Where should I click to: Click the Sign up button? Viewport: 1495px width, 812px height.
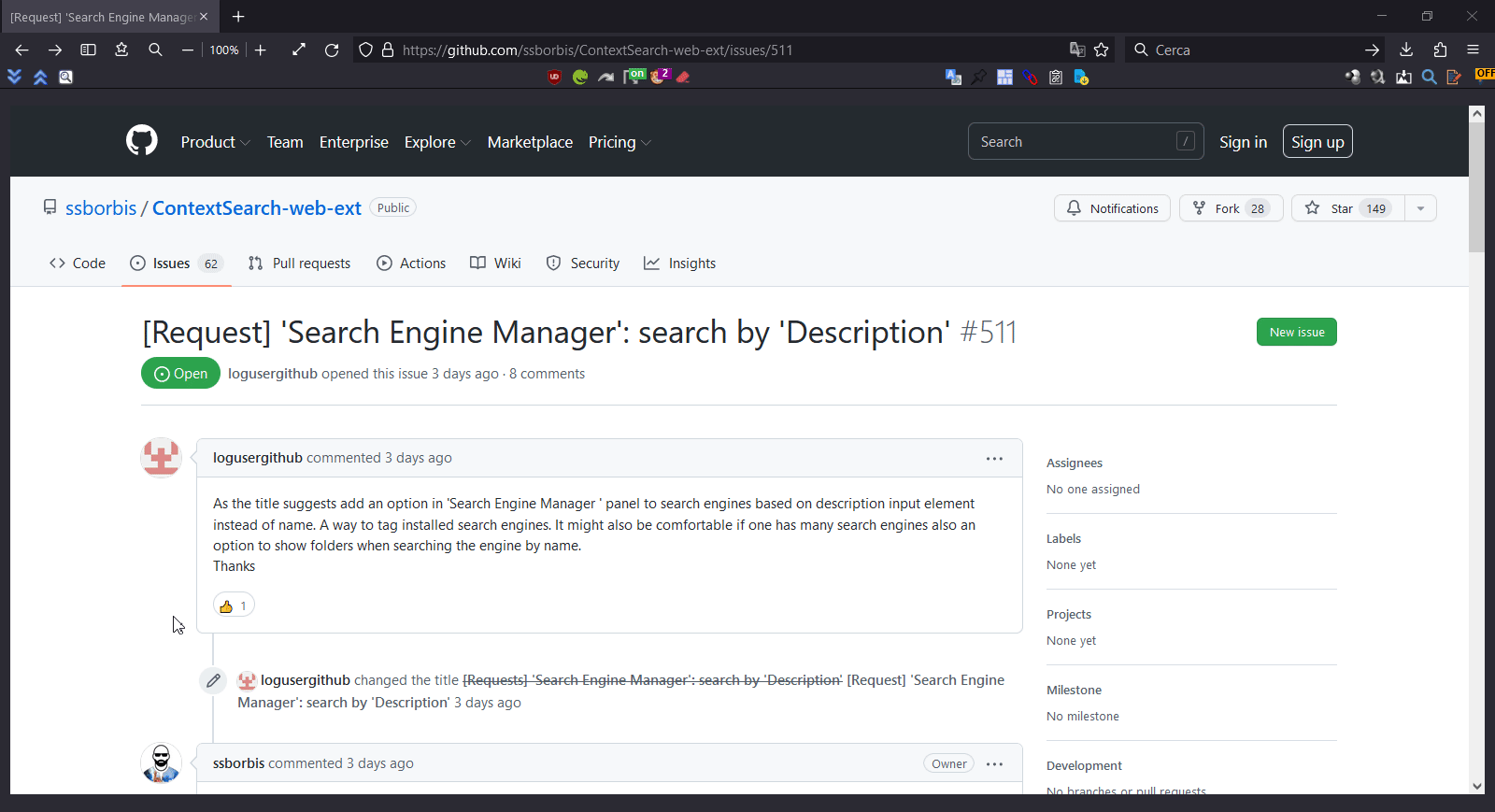tap(1317, 141)
